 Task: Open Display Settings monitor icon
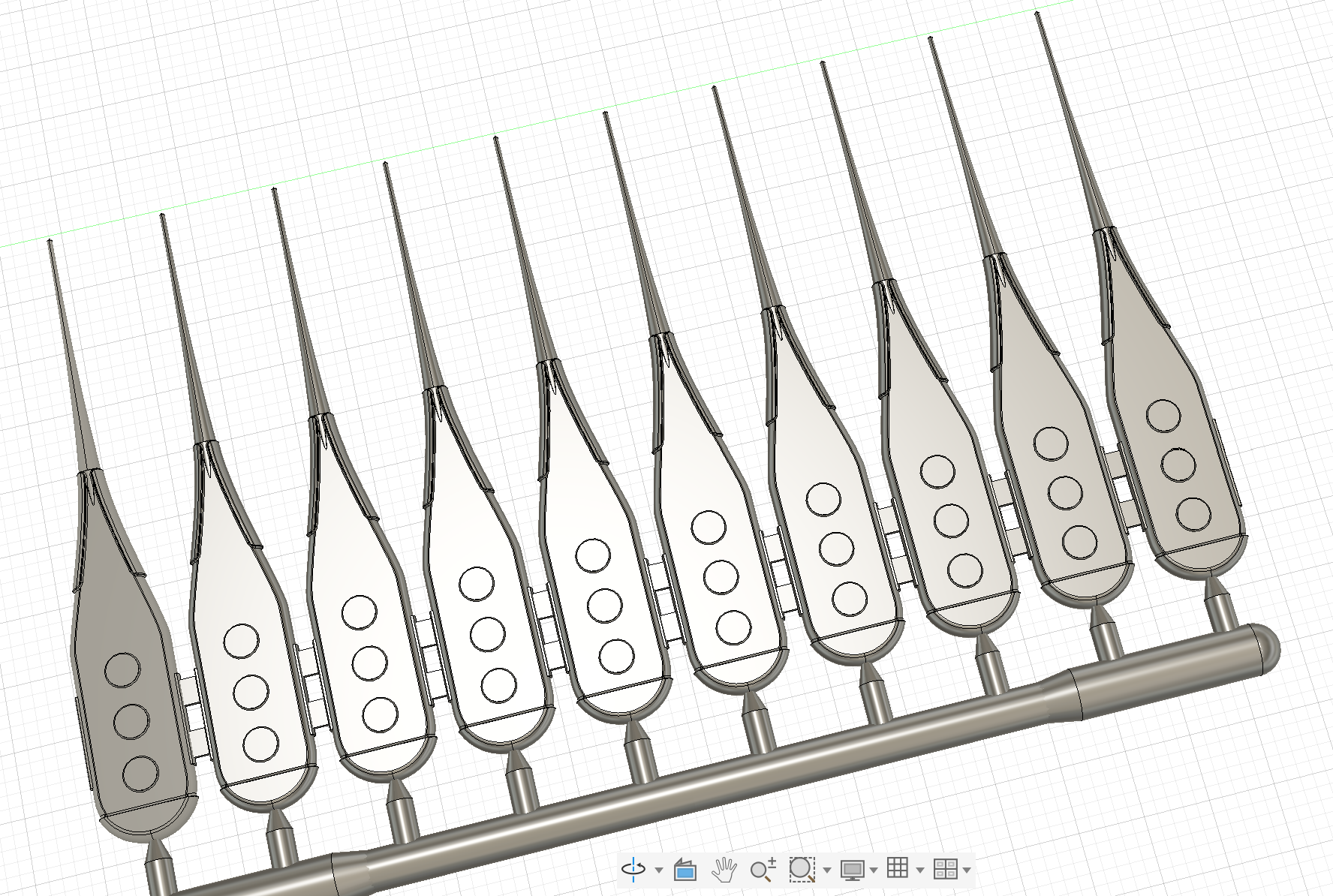[x=852, y=870]
